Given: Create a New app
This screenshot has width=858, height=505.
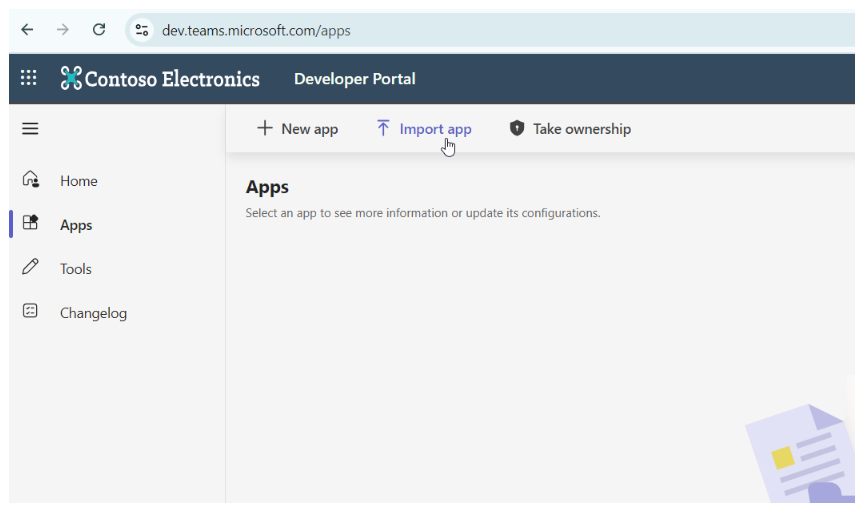Looking at the screenshot, I should (x=298, y=129).
